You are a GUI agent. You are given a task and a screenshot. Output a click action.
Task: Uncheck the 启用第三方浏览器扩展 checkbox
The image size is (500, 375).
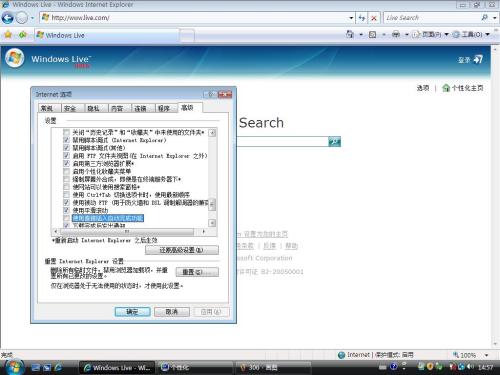point(66,163)
